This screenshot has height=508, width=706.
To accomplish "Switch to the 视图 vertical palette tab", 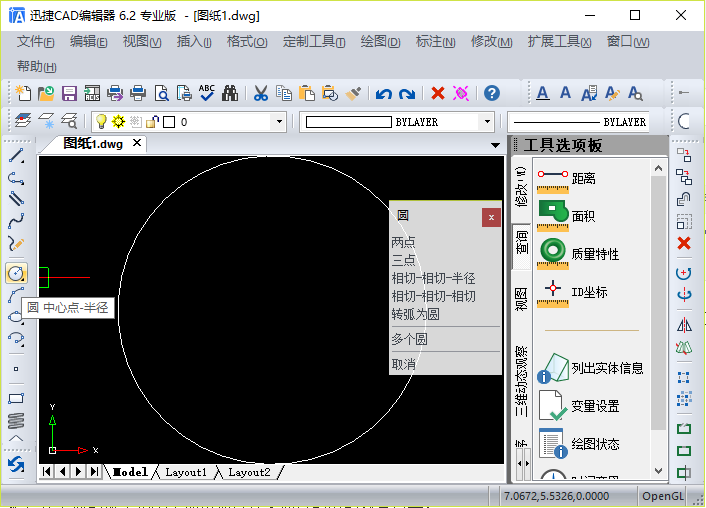I will pyautogui.click(x=521, y=299).
